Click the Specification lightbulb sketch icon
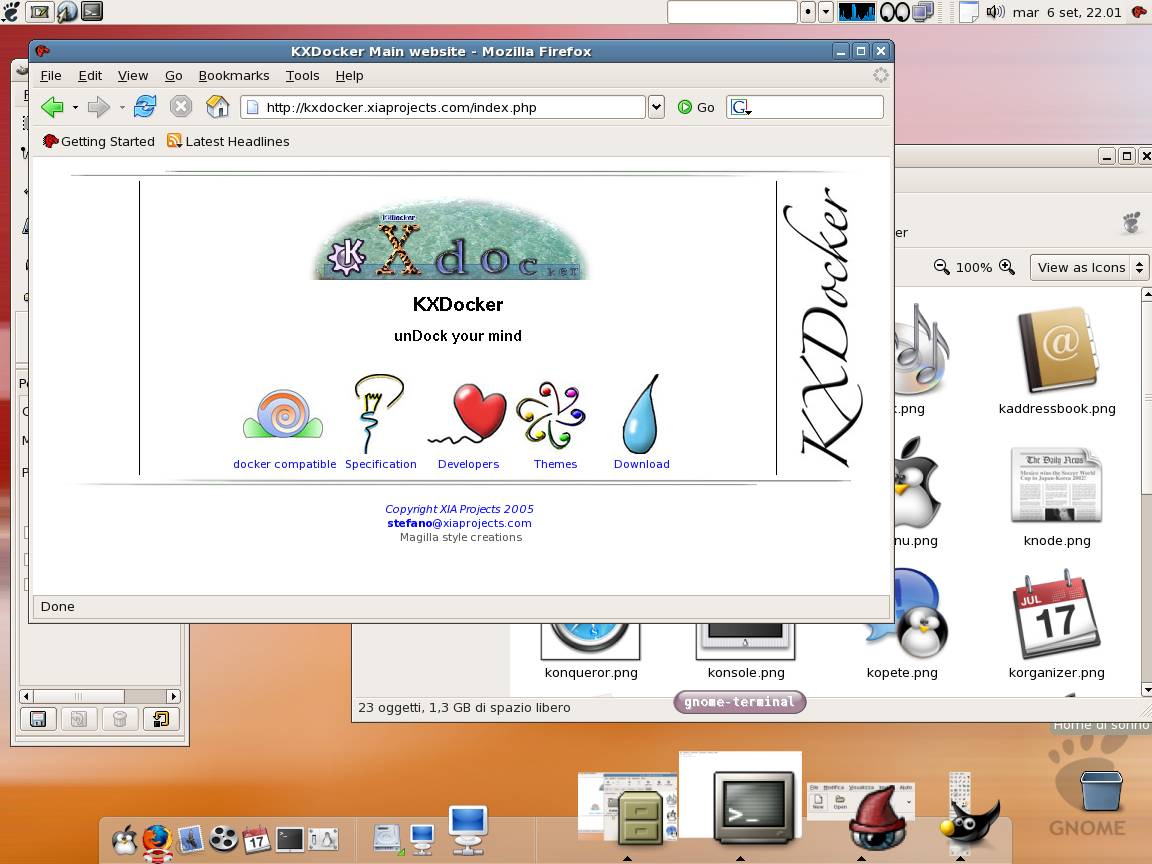Viewport: 1152px width, 864px height. tap(378, 414)
